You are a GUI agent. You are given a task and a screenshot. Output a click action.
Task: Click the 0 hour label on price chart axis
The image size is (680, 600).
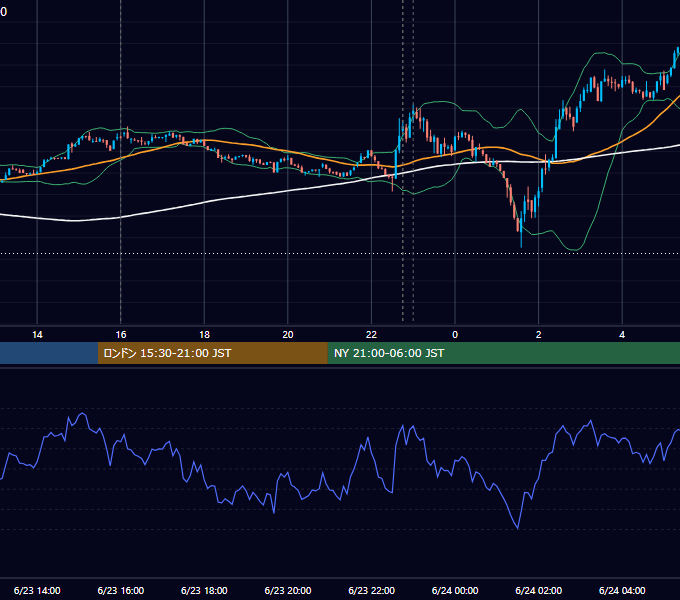coord(455,335)
